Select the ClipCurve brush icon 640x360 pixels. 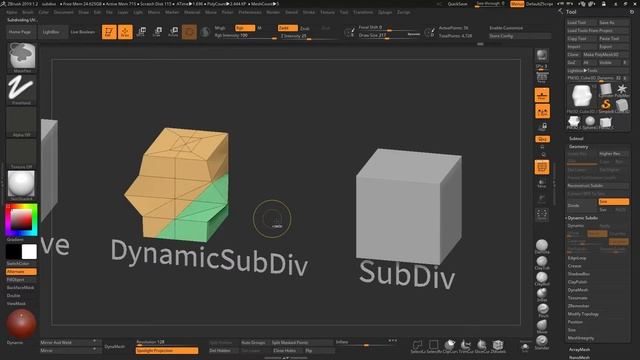pyautogui.click(x=449, y=346)
